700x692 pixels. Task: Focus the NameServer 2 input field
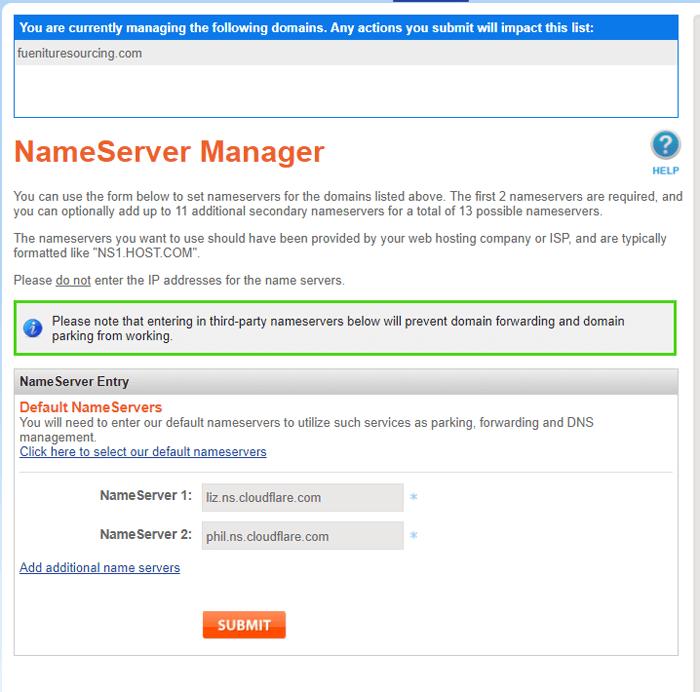click(302, 536)
